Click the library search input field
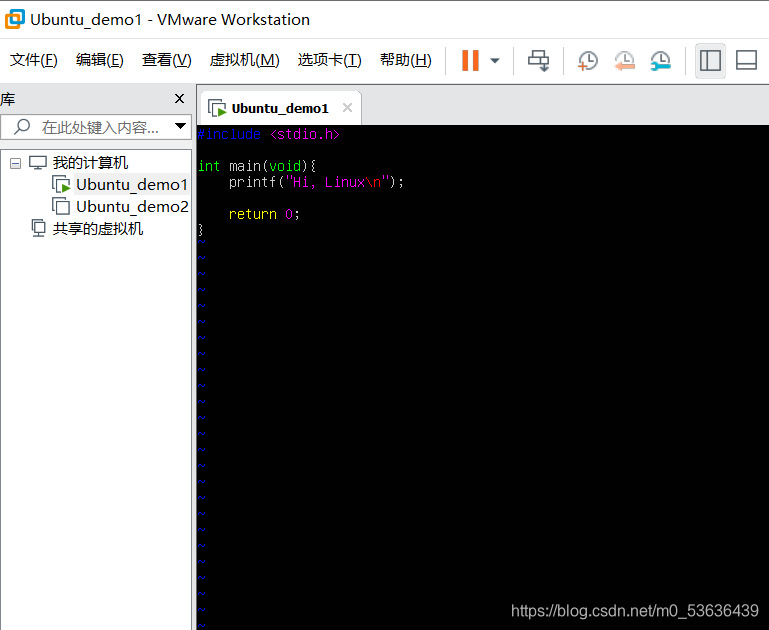 click(96, 127)
